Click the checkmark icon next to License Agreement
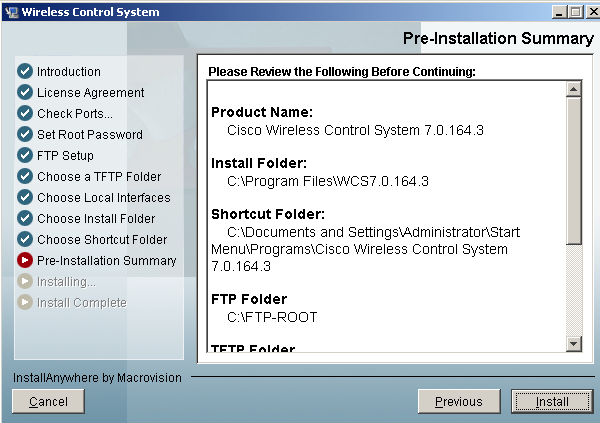The image size is (600, 423). [25, 93]
